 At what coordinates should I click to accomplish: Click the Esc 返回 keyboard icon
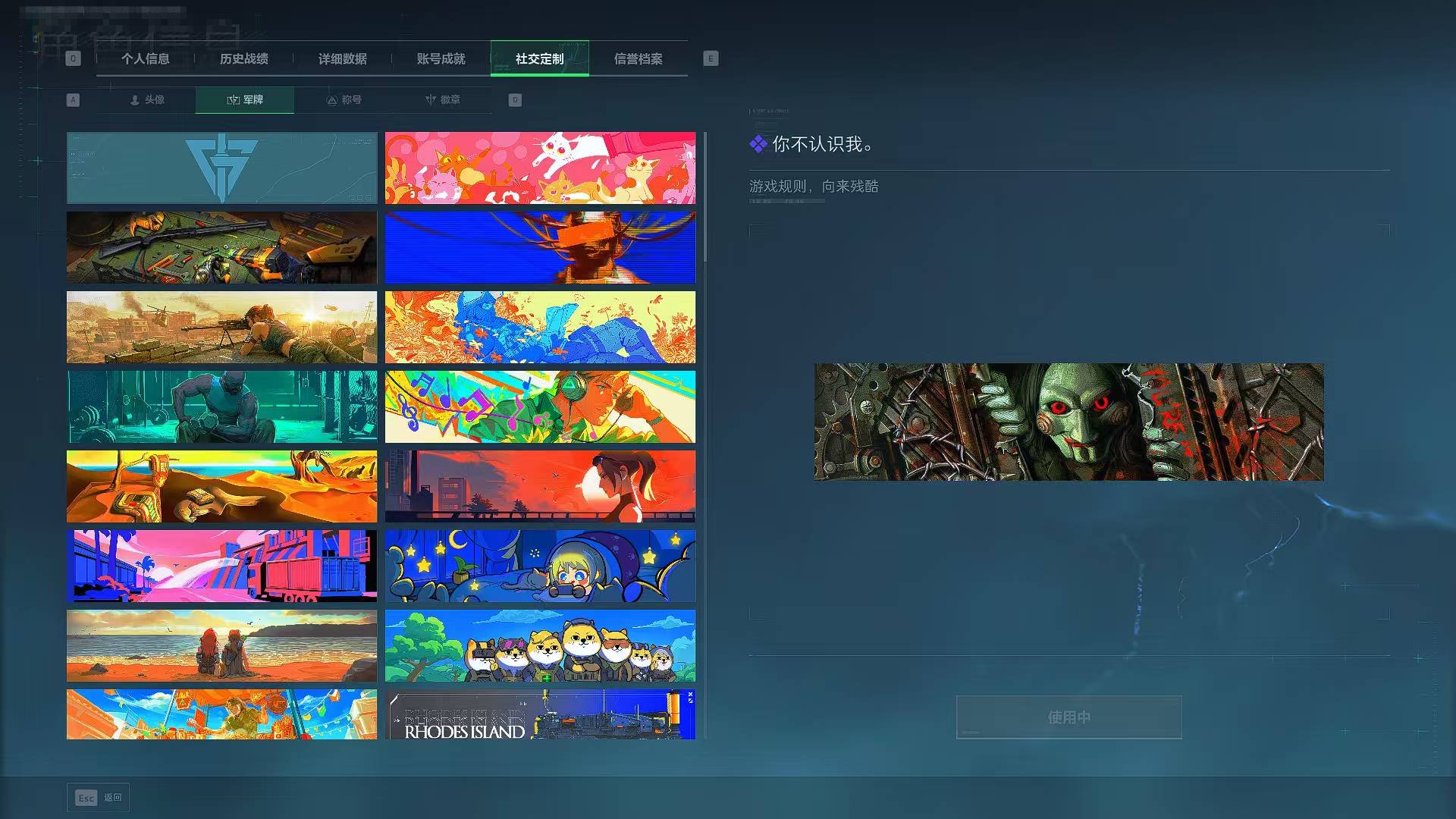click(85, 798)
